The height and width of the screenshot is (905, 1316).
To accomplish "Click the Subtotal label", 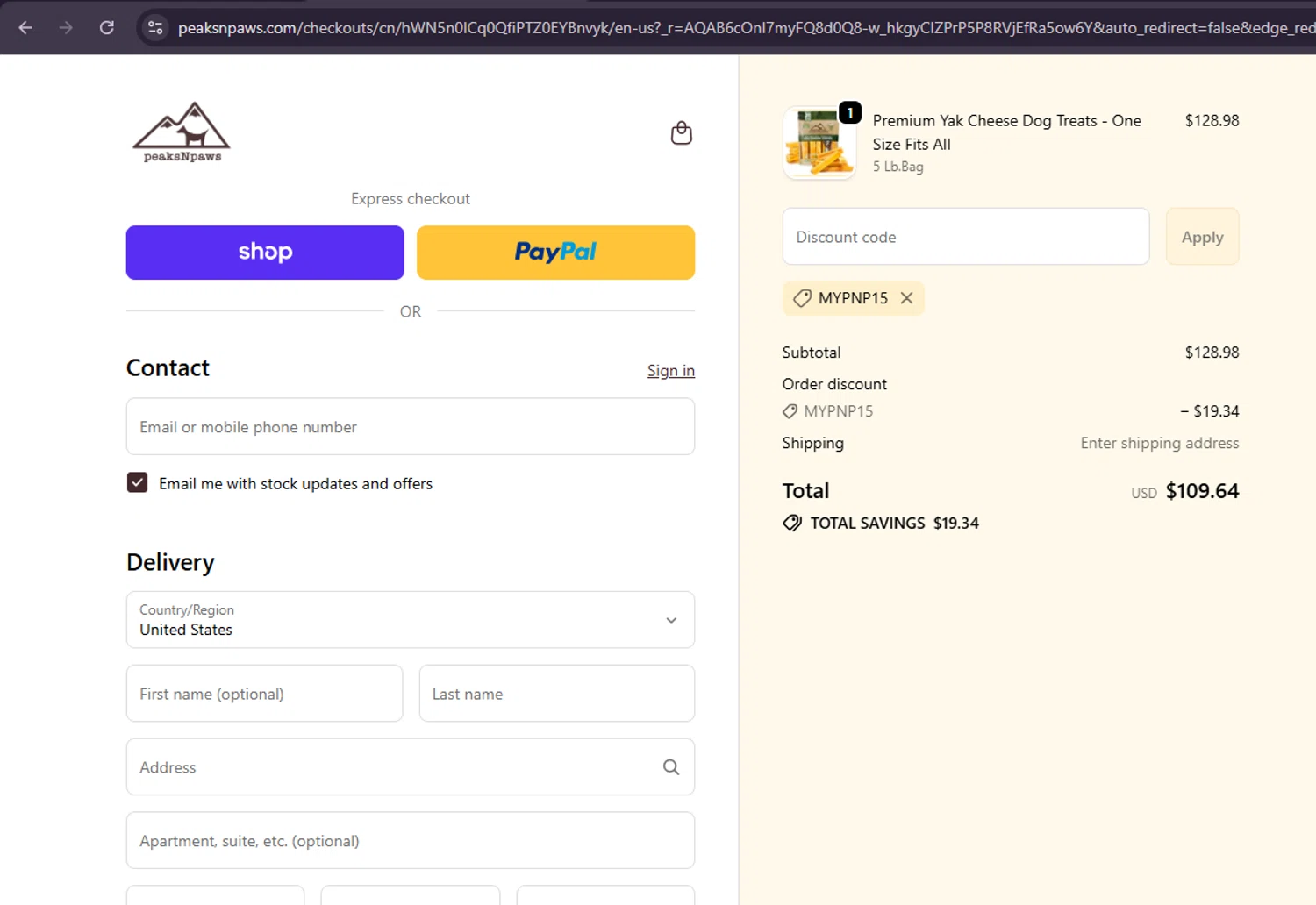I will tap(812, 353).
